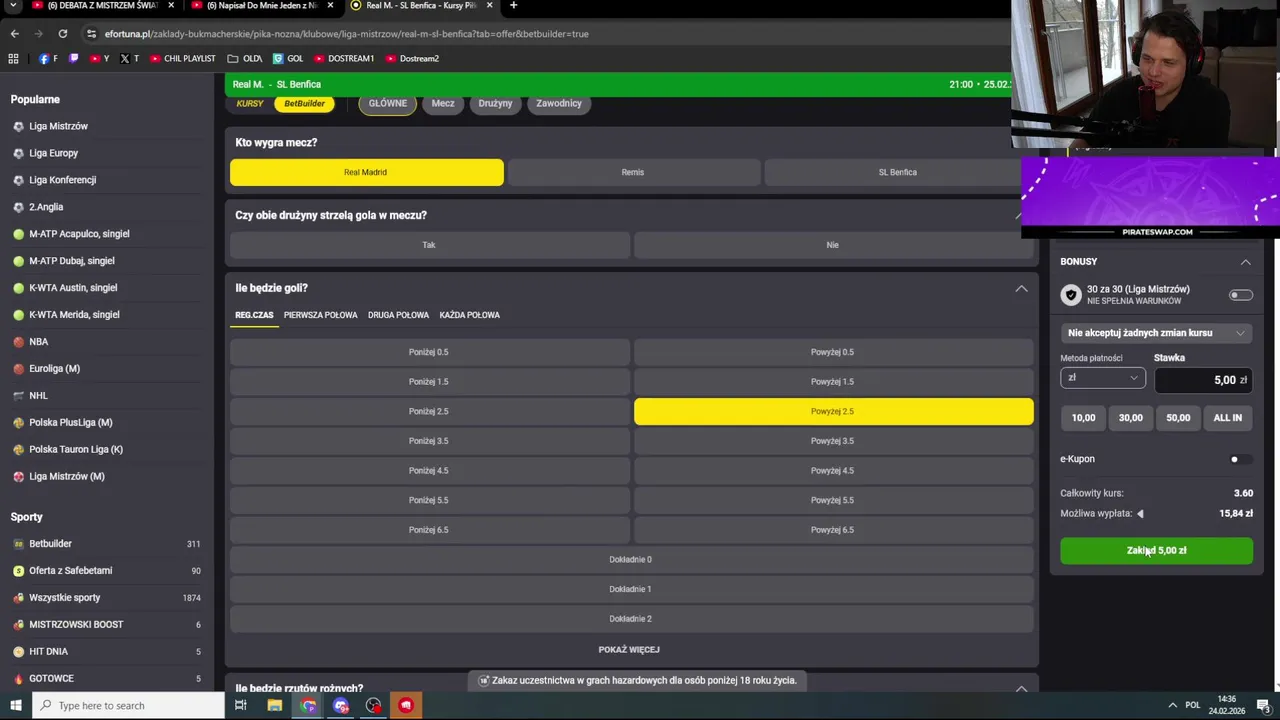The height and width of the screenshot is (720, 1280).
Task: Deselect Powyżej 2.5 goals option
Action: pos(833,412)
